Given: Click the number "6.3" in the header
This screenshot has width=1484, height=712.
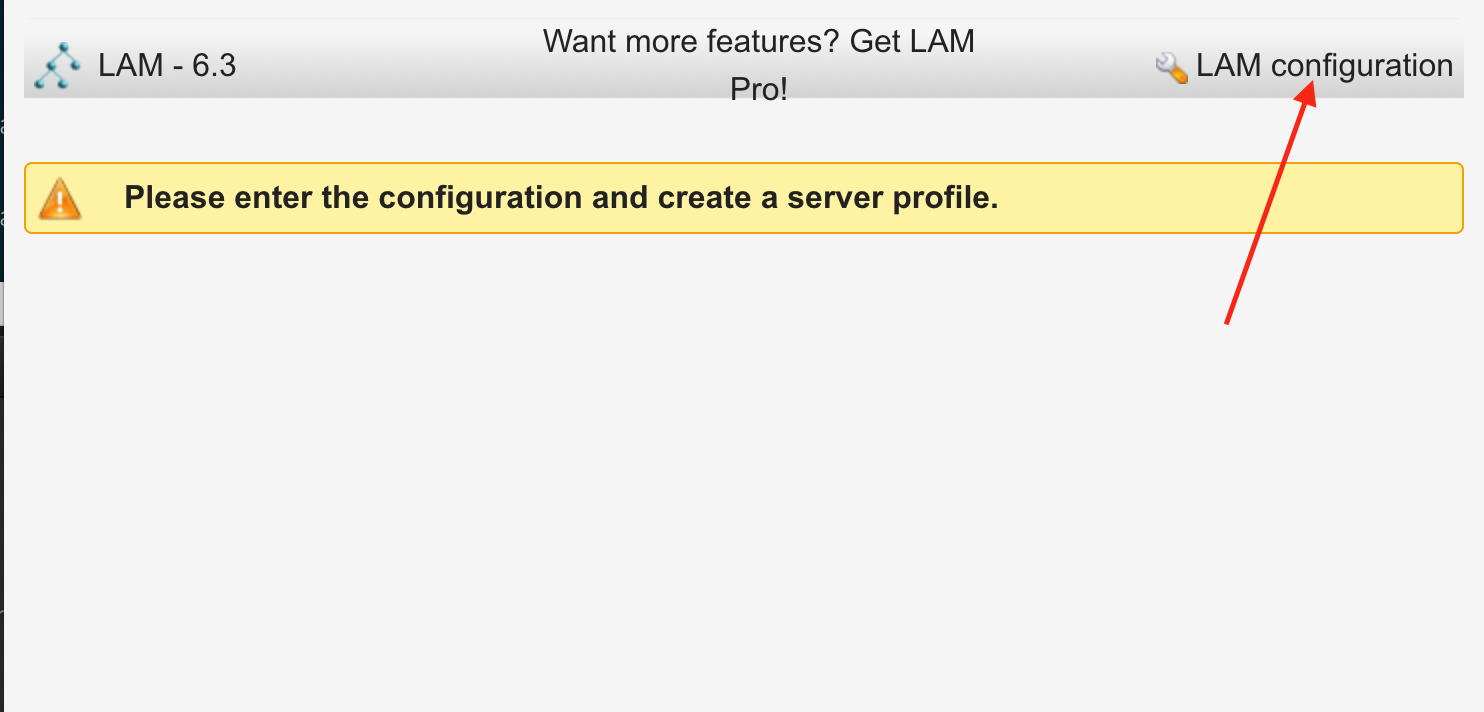Looking at the screenshot, I should [x=214, y=66].
